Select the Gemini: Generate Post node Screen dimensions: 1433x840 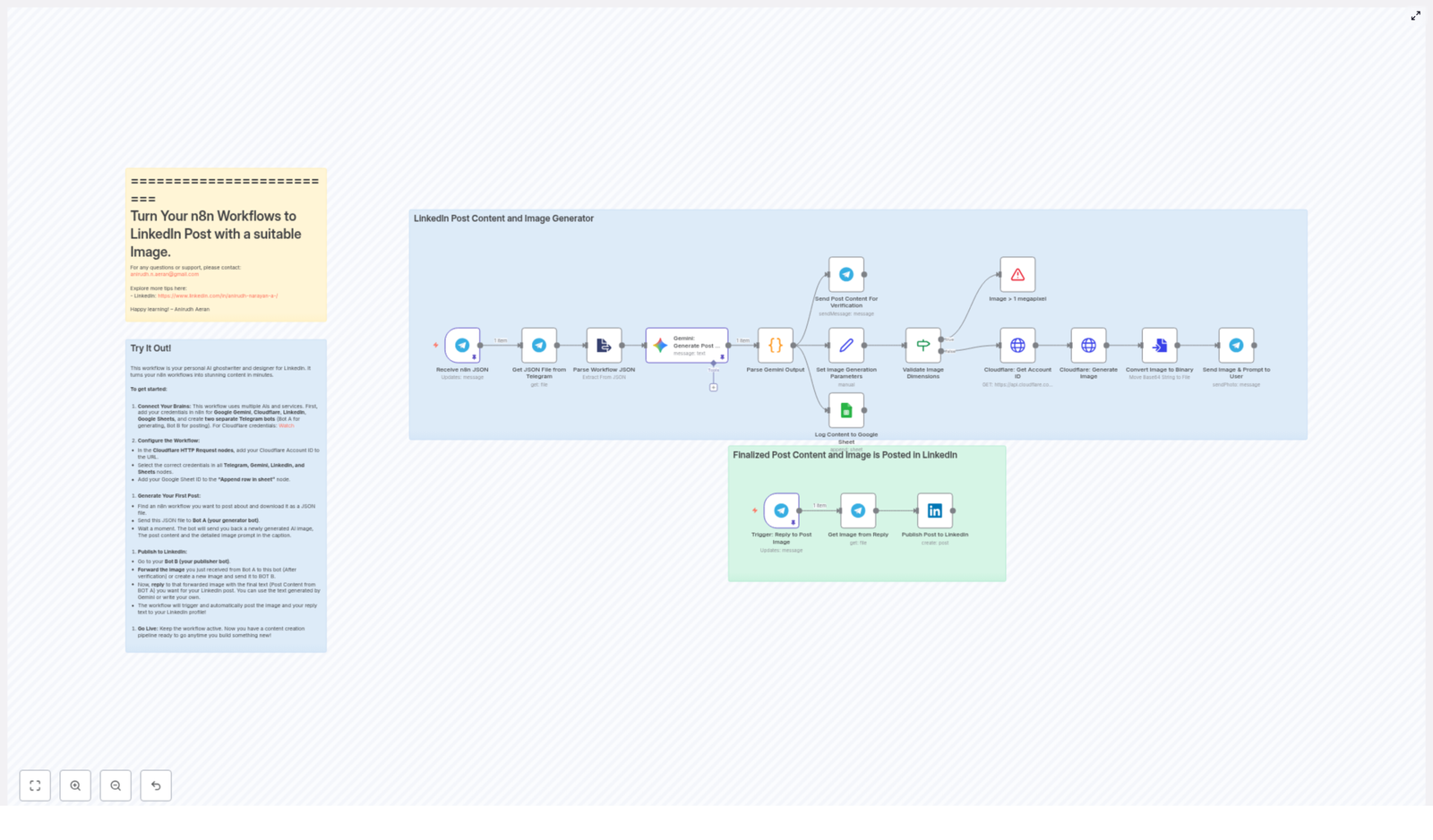[686, 346]
